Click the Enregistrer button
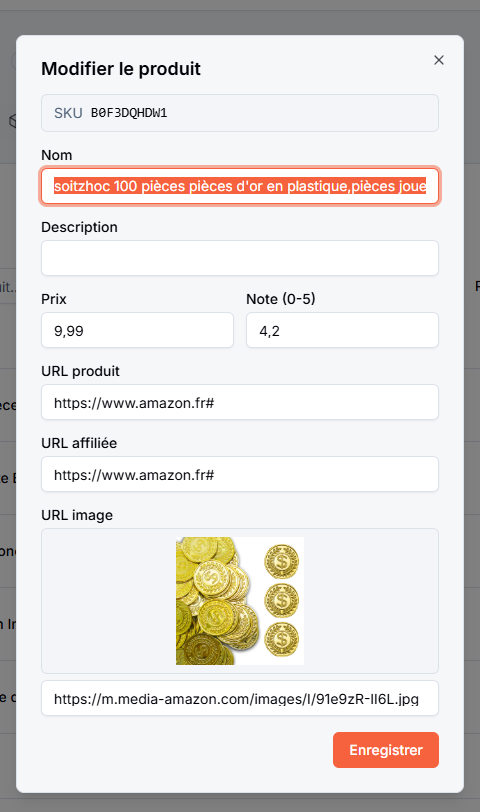Screen dimensions: 480x812 pyautogui.click(x=386, y=750)
